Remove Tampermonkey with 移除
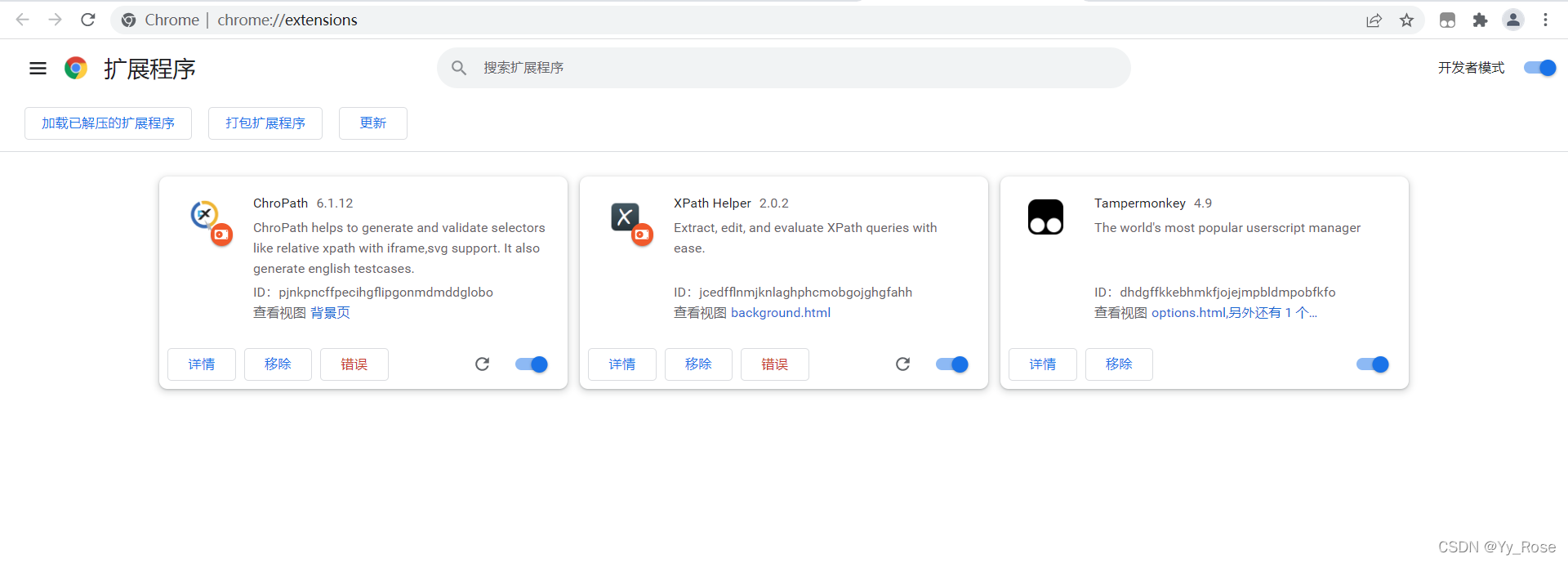Image resolution: width=1568 pixels, height=563 pixels. [x=1119, y=364]
